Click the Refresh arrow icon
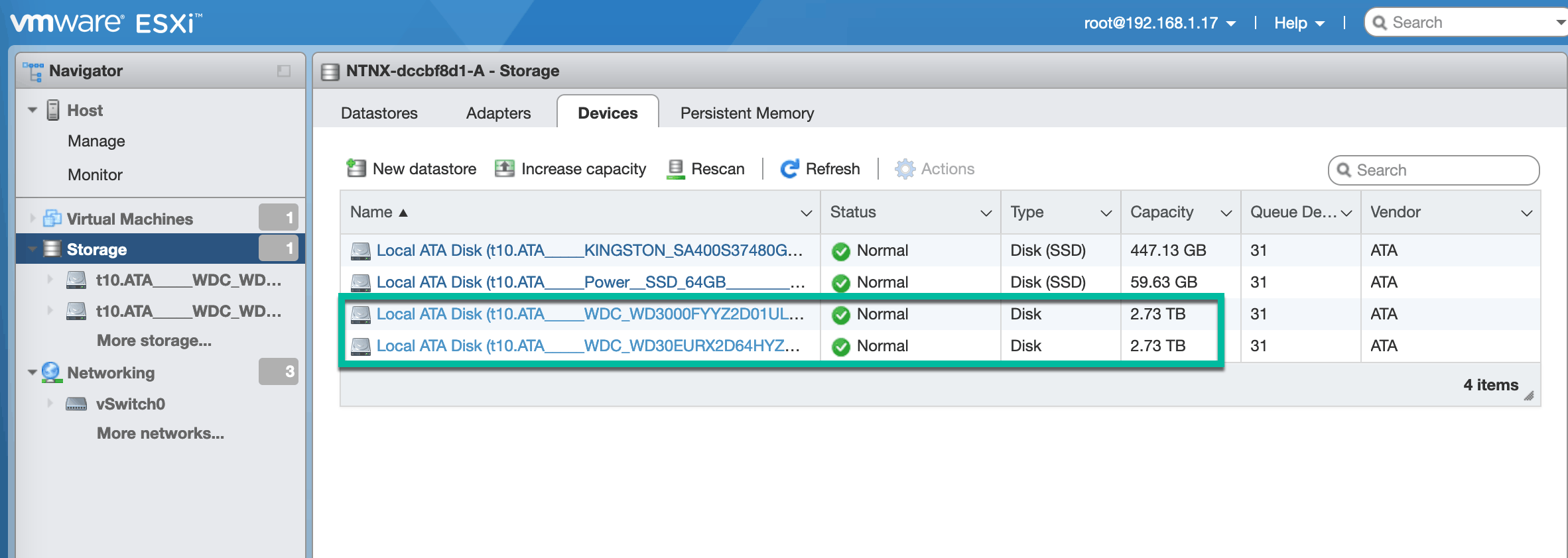 coord(789,169)
